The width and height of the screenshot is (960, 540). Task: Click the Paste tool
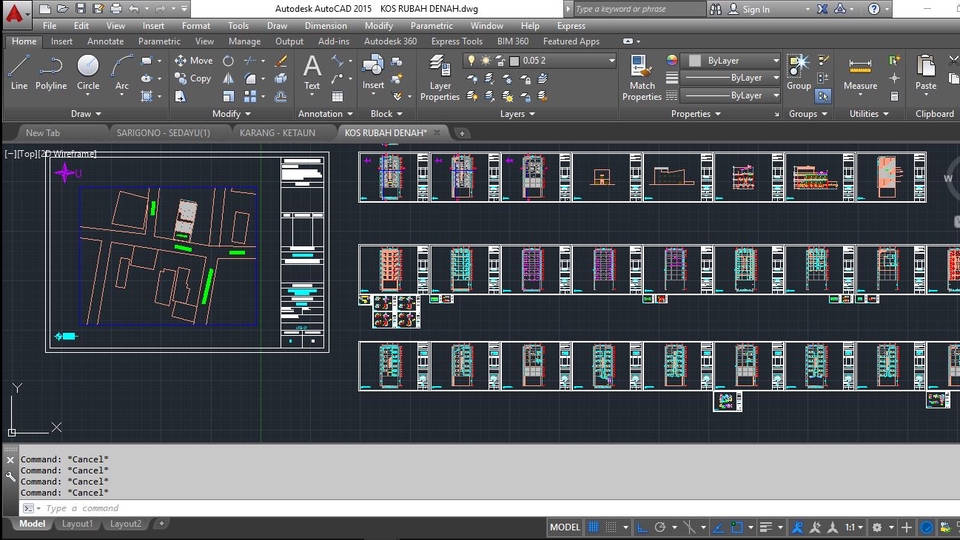[926, 72]
